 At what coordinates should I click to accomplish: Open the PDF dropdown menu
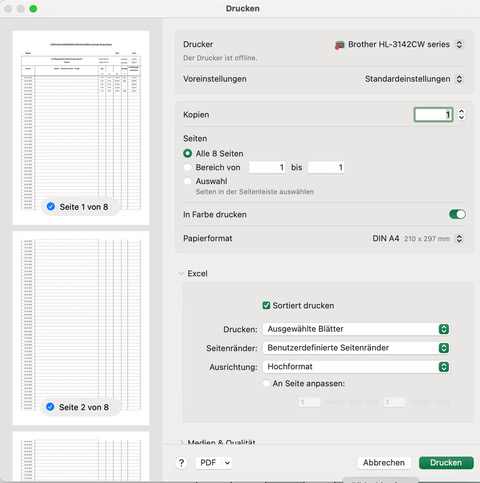point(214,463)
